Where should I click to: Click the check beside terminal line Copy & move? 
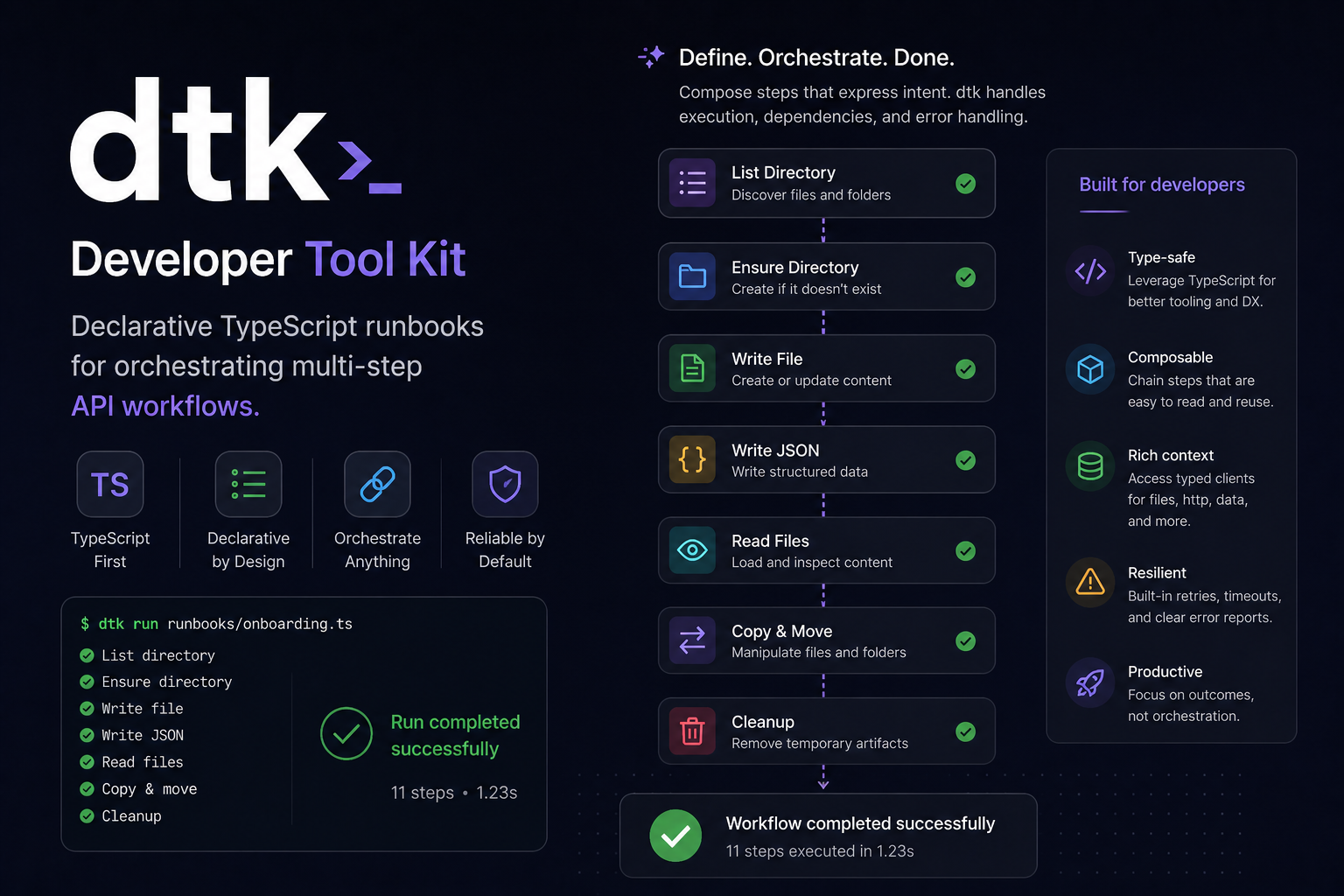(x=87, y=789)
